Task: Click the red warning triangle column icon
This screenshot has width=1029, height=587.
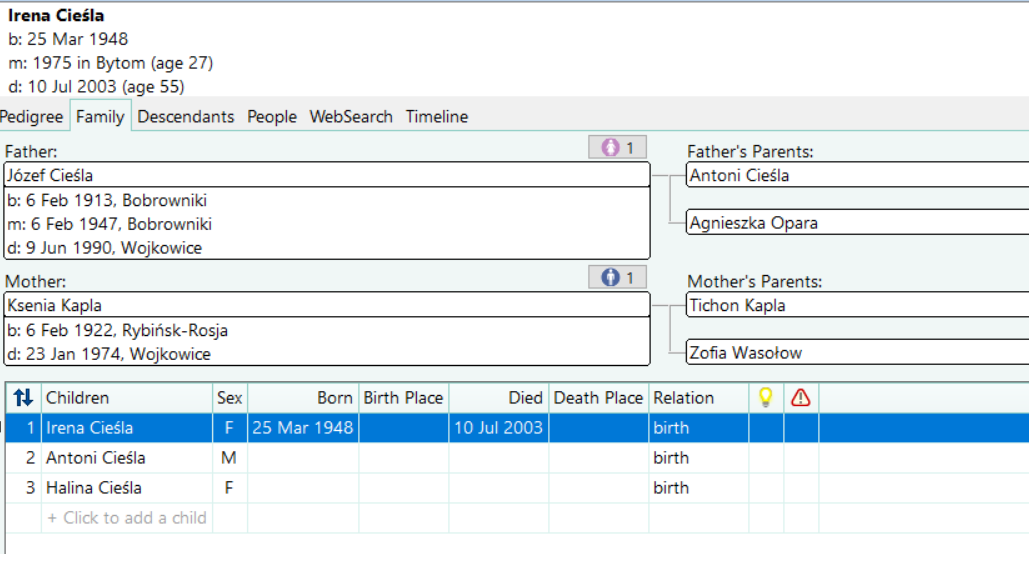Action: pos(801,398)
